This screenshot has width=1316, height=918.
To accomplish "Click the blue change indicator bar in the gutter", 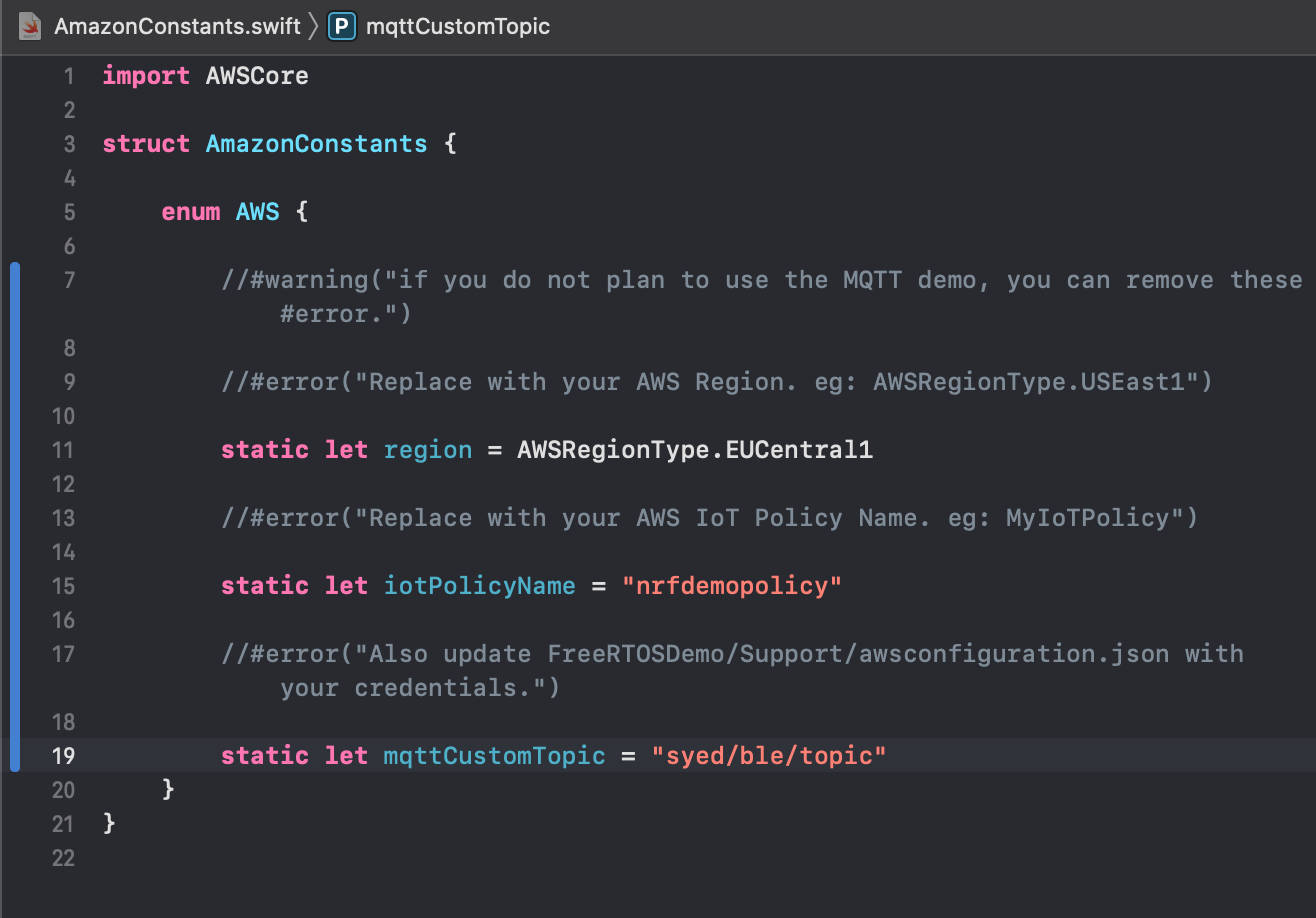I will [x=14, y=520].
